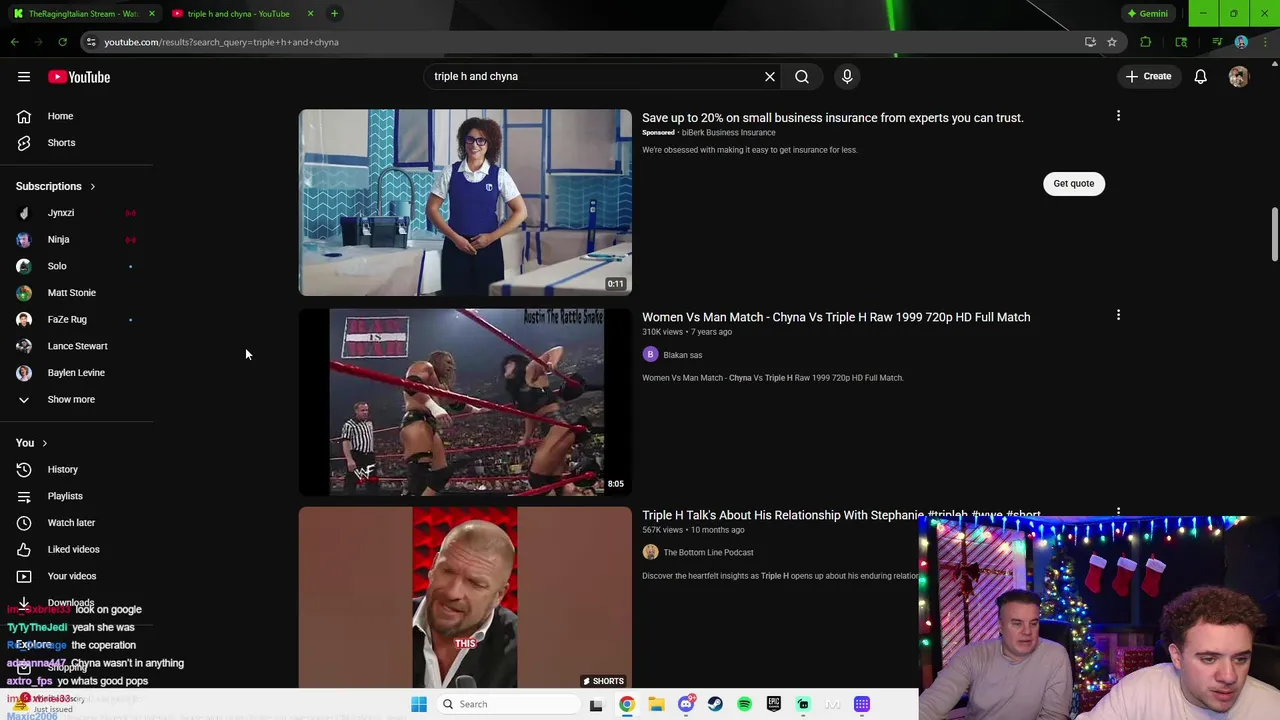Go to YouTube home via the logo
This screenshot has height=720, width=1280.
(79, 77)
